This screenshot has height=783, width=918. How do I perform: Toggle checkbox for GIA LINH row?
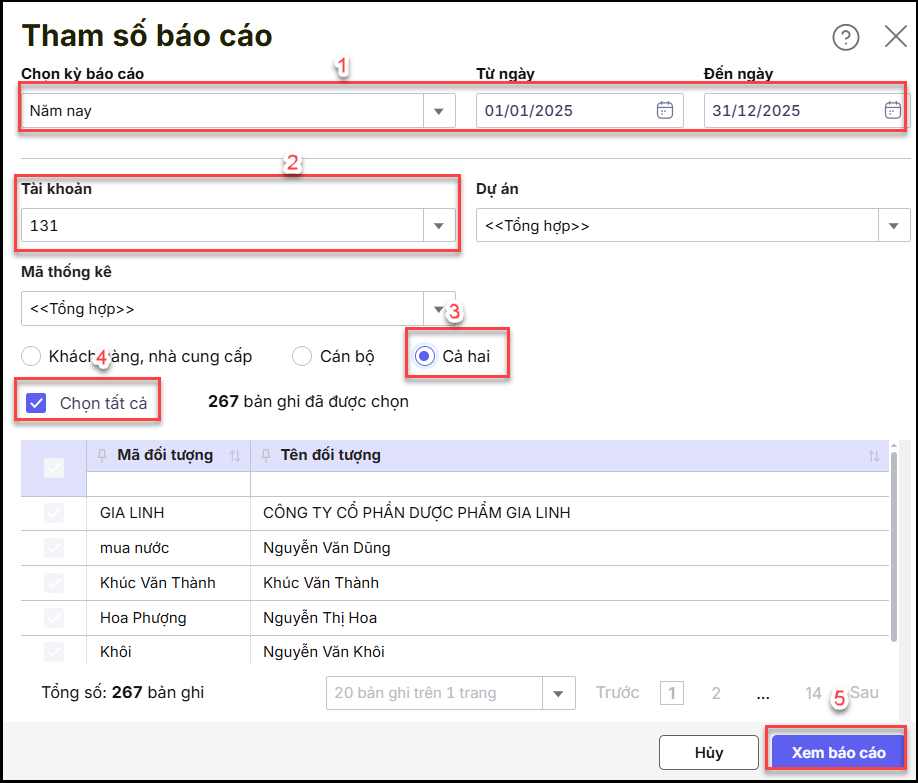tap(54, 513)
